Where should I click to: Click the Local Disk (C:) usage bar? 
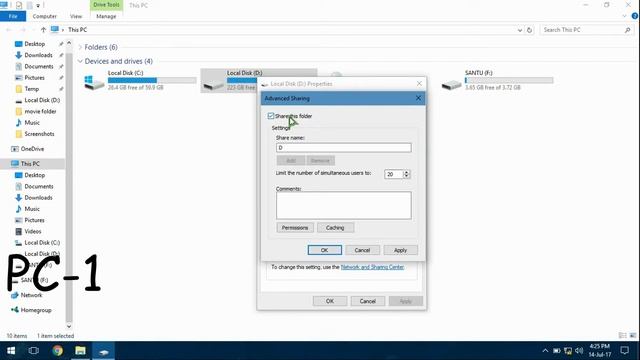pos(152,80)
